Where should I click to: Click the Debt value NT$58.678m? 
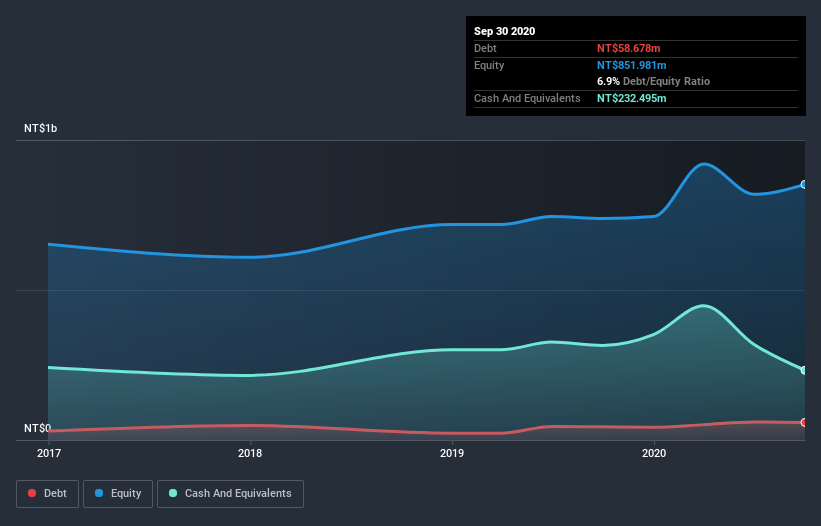click(x=628, y=48)
